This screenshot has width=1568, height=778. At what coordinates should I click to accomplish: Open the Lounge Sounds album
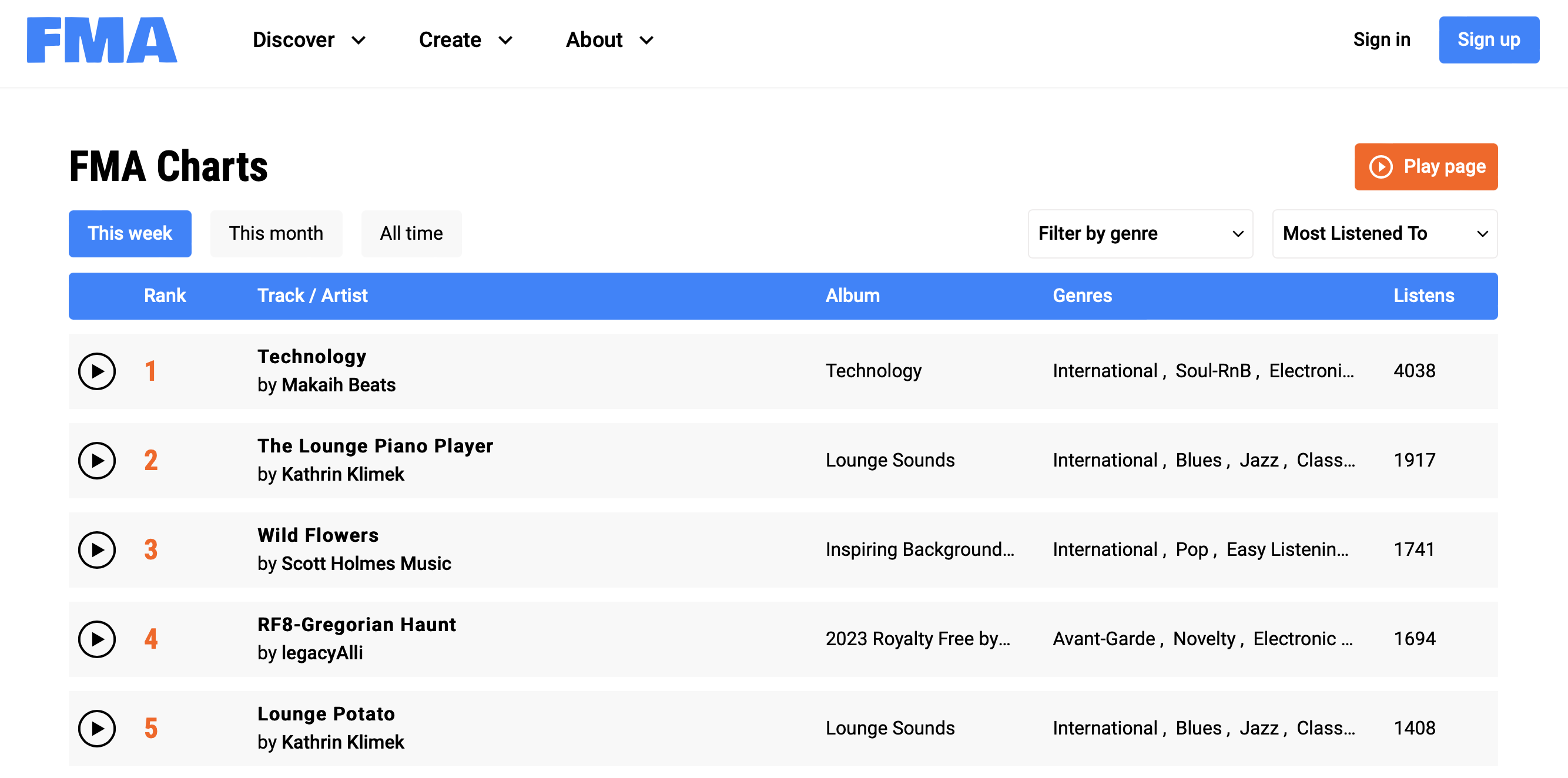pos(890,460)
